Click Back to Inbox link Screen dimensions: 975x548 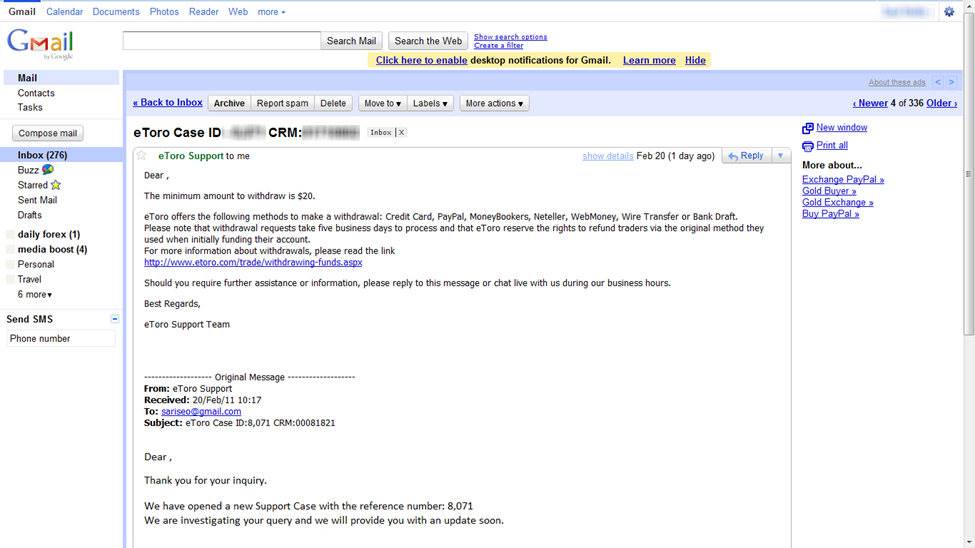tap(167, 103)
